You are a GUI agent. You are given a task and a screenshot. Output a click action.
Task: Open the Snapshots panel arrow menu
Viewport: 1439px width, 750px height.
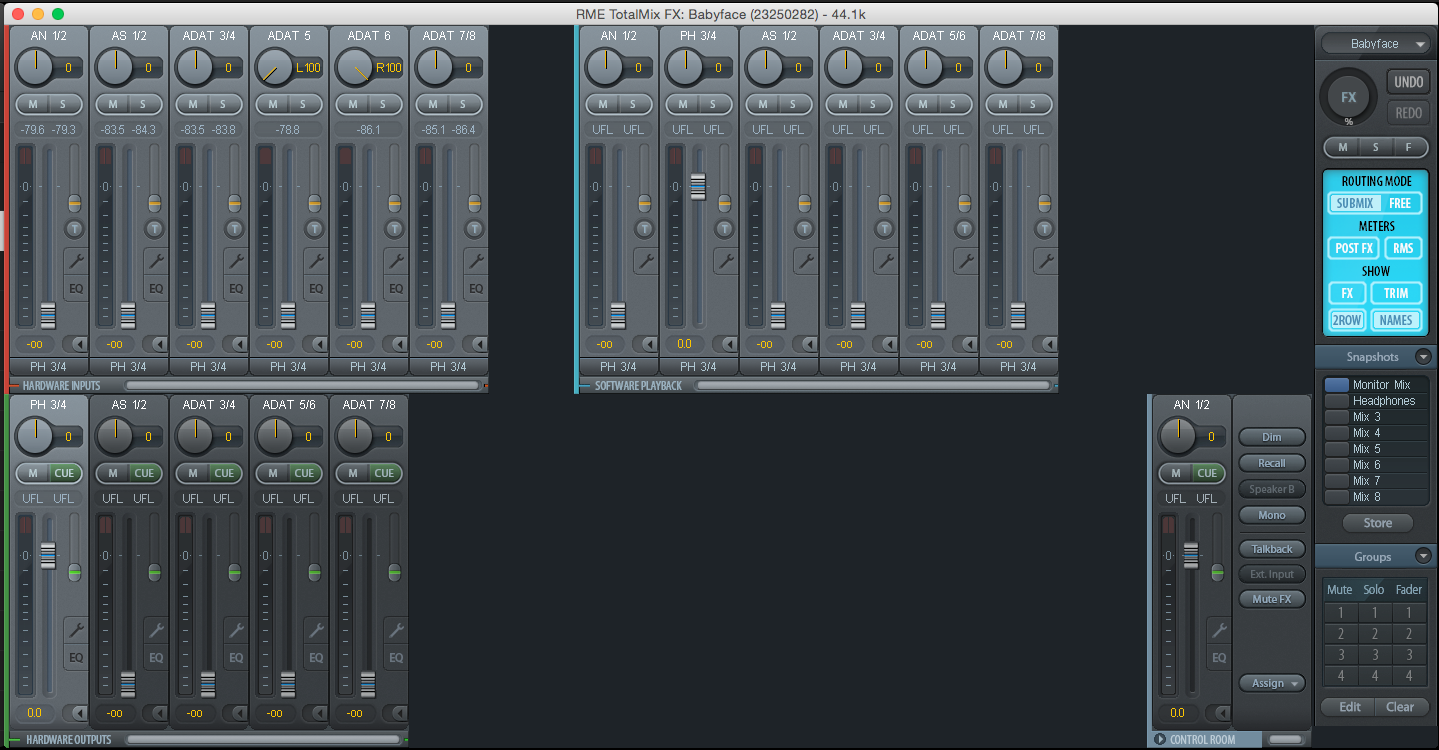[x=1423, y=357]
